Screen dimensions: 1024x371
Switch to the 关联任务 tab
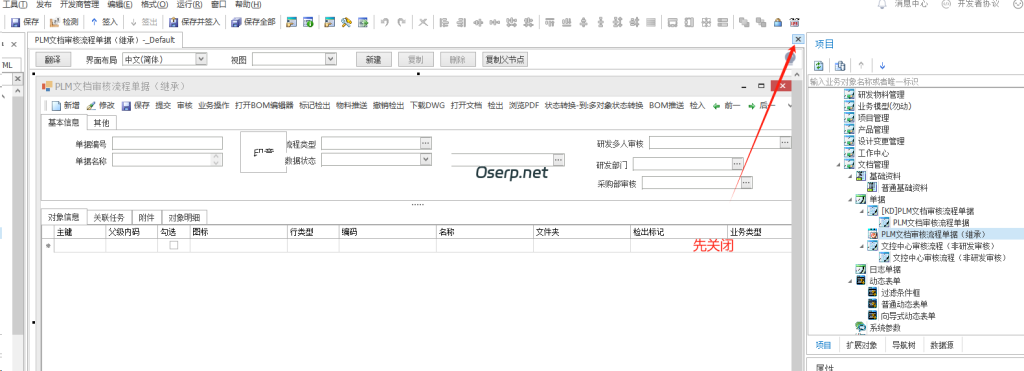[x=110, y=218]
